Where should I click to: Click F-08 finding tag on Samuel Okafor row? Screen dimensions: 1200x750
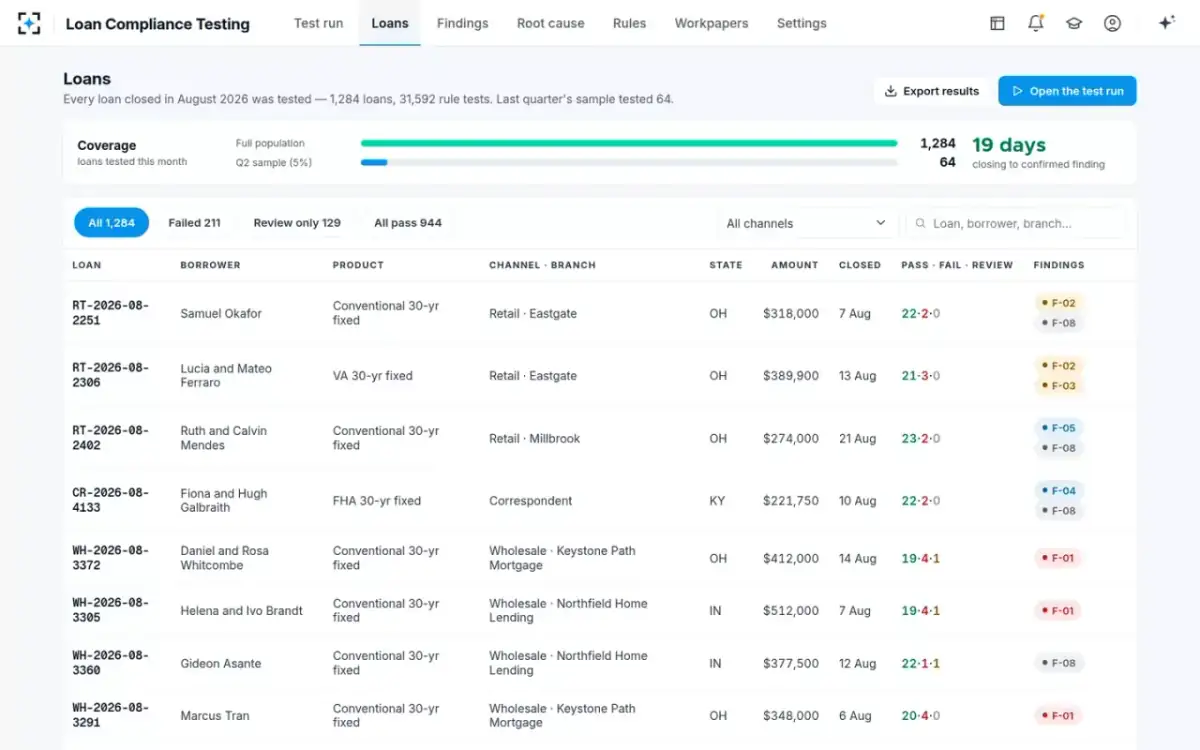tap(1058, 323)
